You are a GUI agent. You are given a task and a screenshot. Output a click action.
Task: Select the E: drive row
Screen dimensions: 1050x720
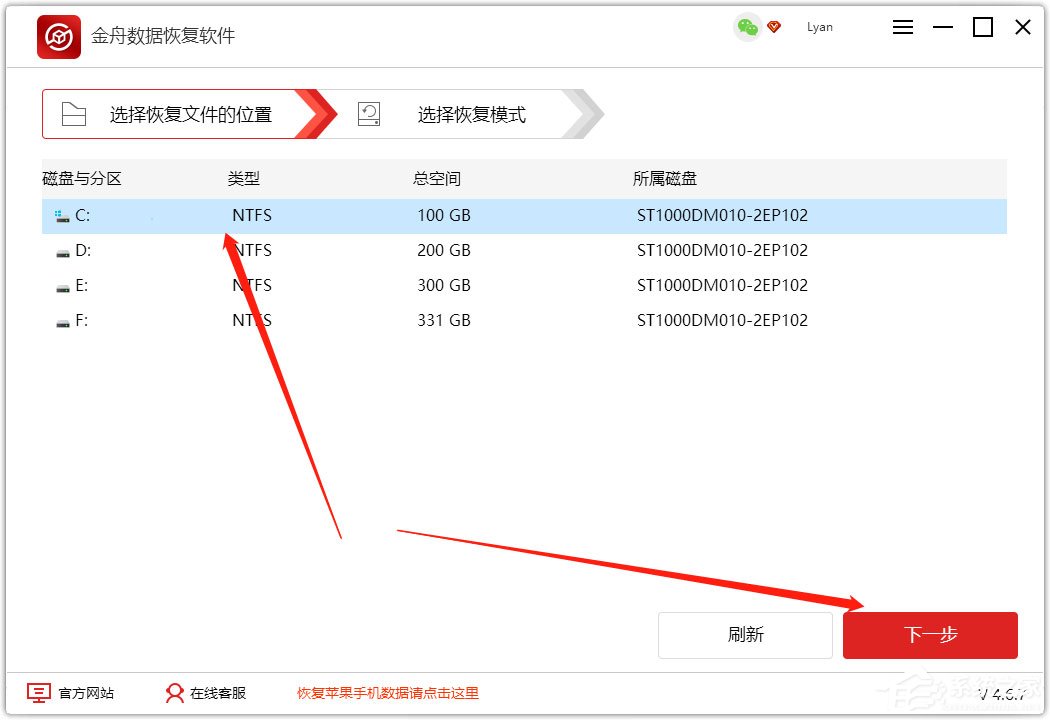click(x=400, y=285)
